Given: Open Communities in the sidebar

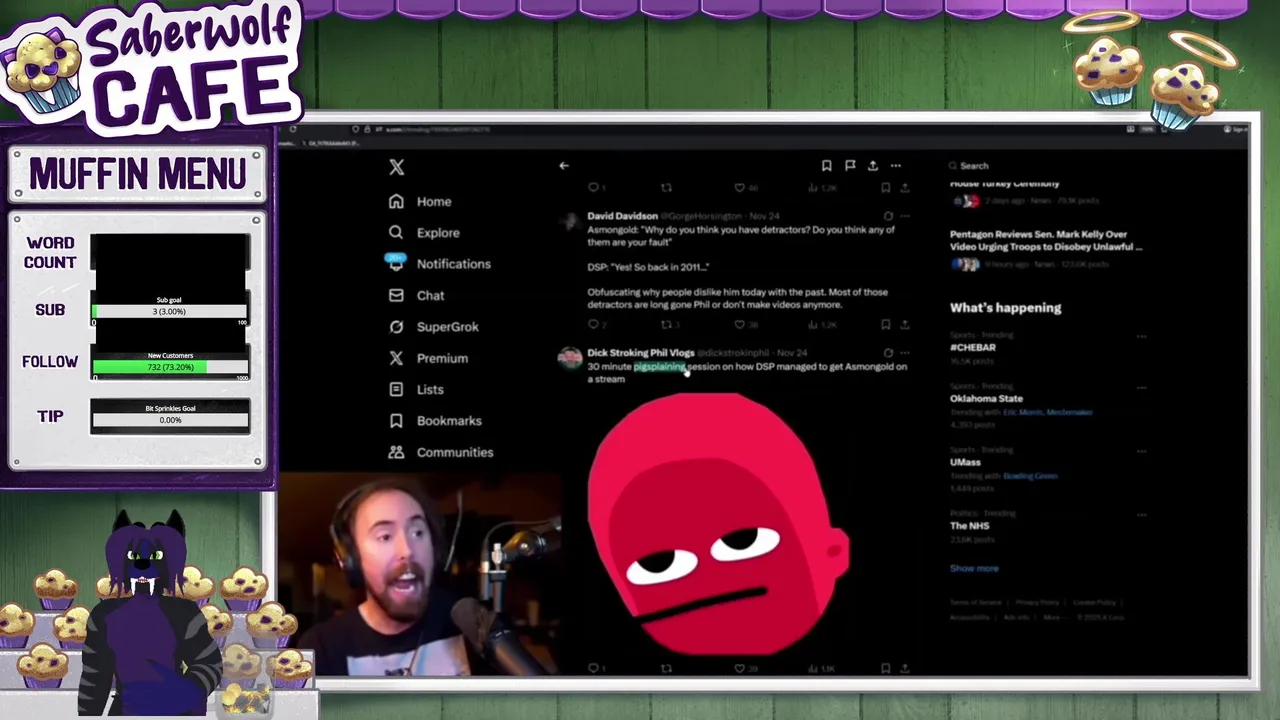Looking at the screenshot, I should pyautogui.click(x=441, y=452).
